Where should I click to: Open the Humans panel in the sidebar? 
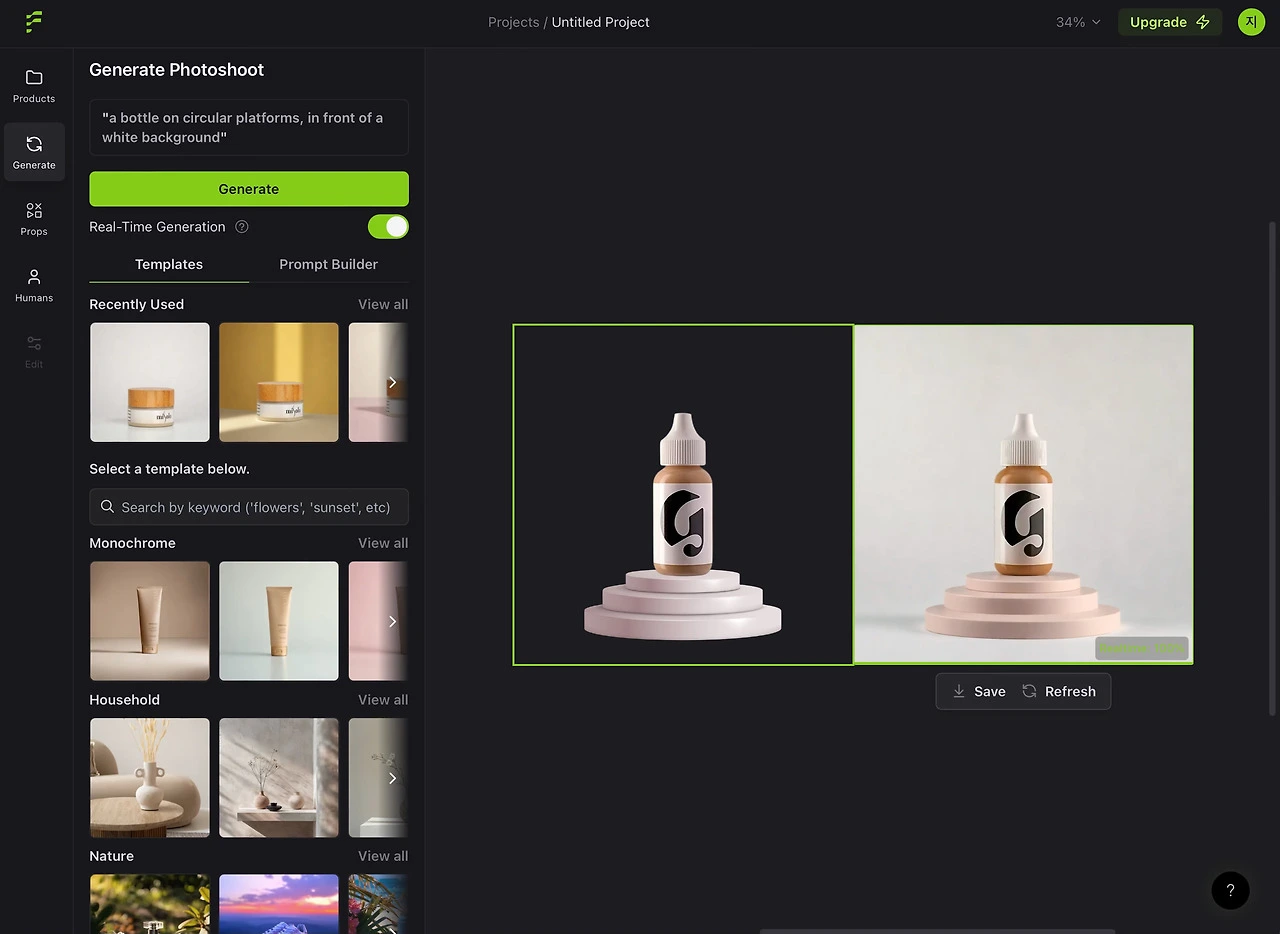pyautogui.click(x=34, y=285)
